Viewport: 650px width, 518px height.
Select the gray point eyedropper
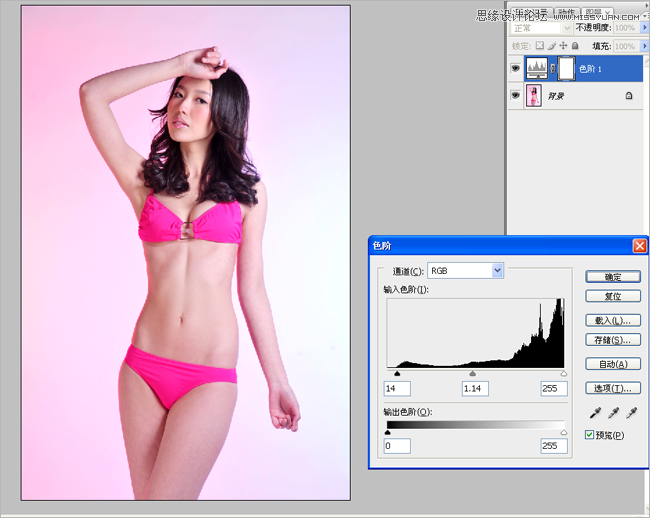point(614,413)
